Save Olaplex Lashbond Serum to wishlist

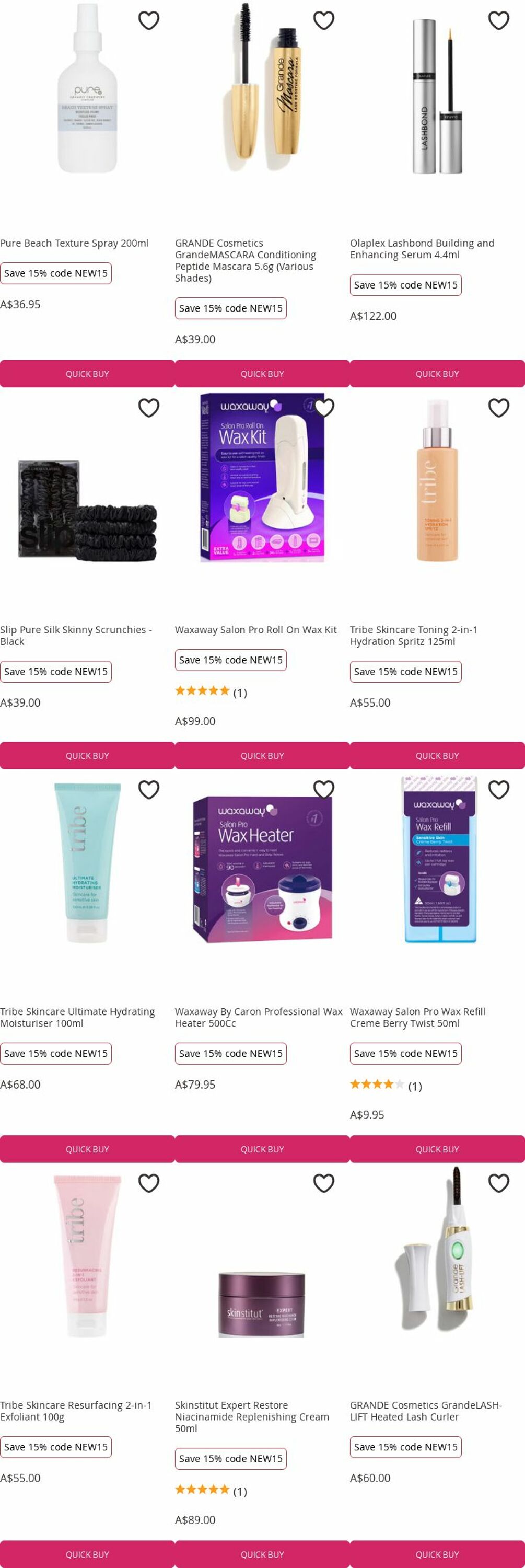499,21
